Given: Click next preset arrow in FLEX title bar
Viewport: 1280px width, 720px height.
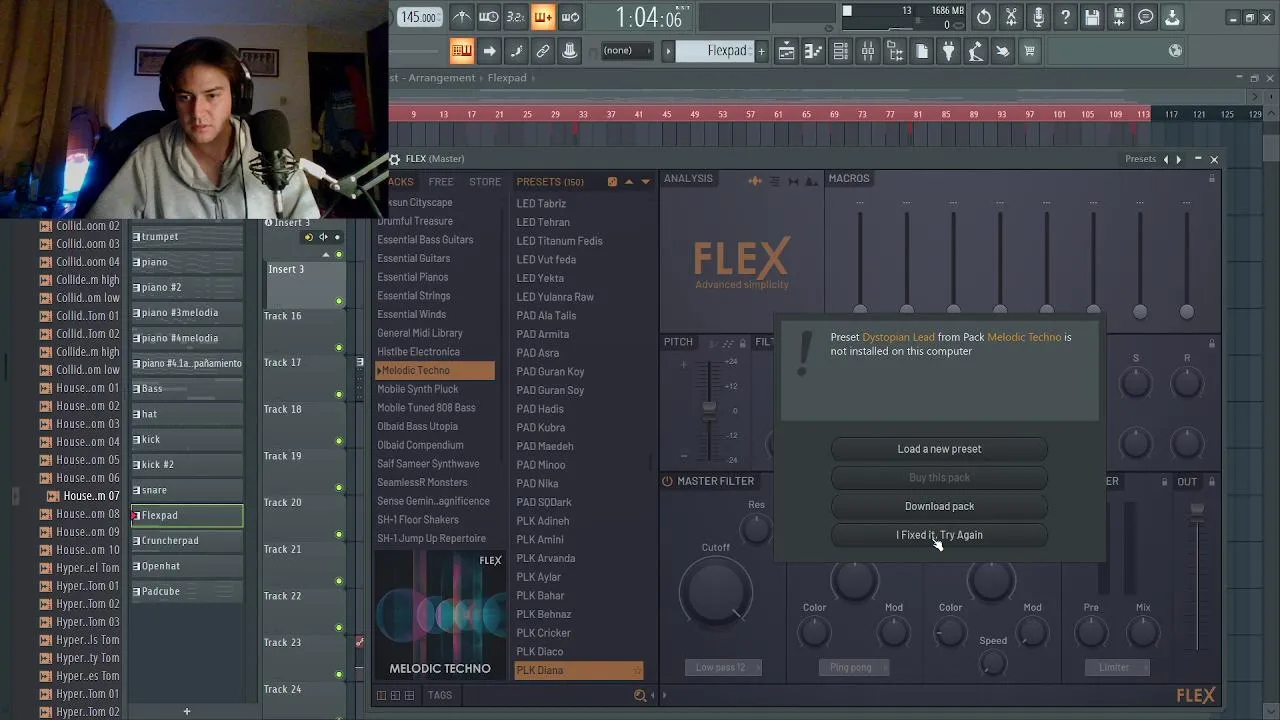Looking at the screenshot, I should [1179, 159].
